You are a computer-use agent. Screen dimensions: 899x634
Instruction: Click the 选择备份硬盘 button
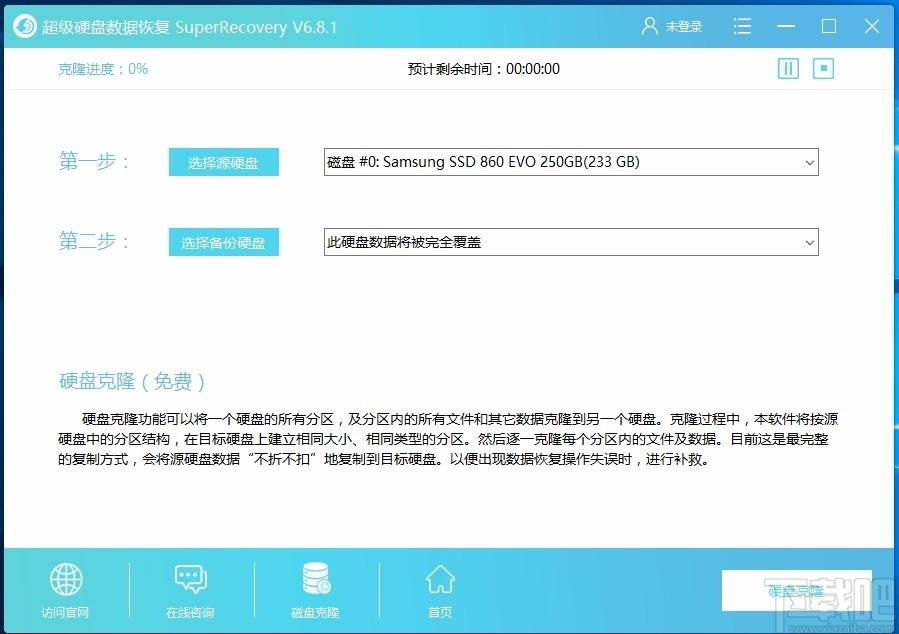(x=224, y=242)
